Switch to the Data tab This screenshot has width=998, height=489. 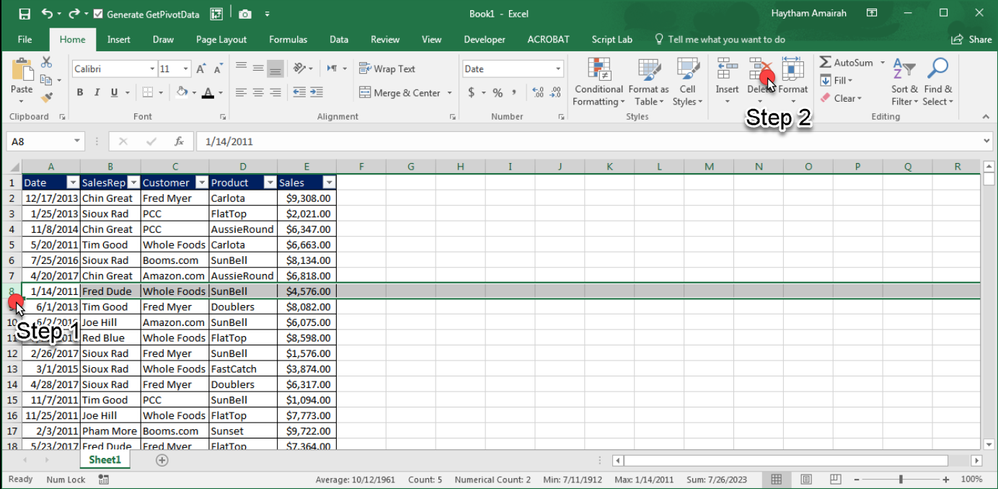339,39
